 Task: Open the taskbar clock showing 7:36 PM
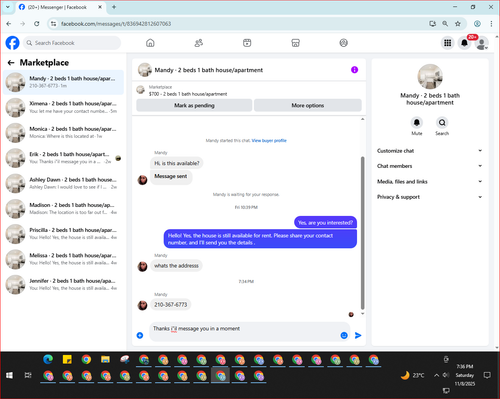pos(465,375)
